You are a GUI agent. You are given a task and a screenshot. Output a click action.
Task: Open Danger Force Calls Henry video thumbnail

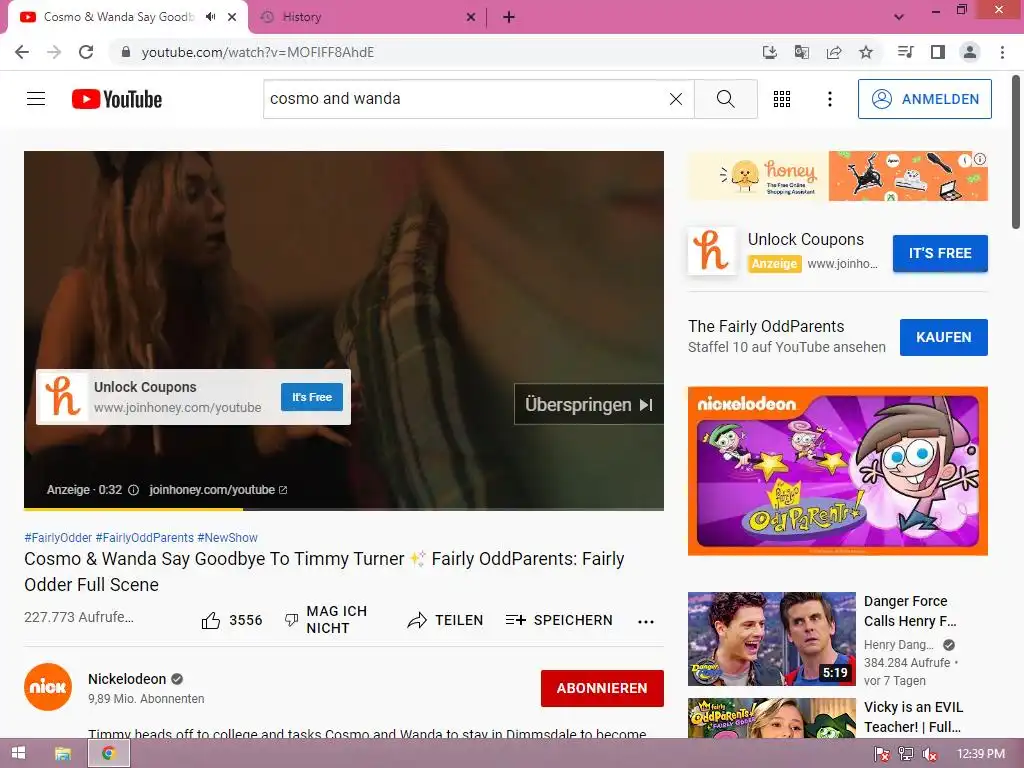(x=771, y=639)
